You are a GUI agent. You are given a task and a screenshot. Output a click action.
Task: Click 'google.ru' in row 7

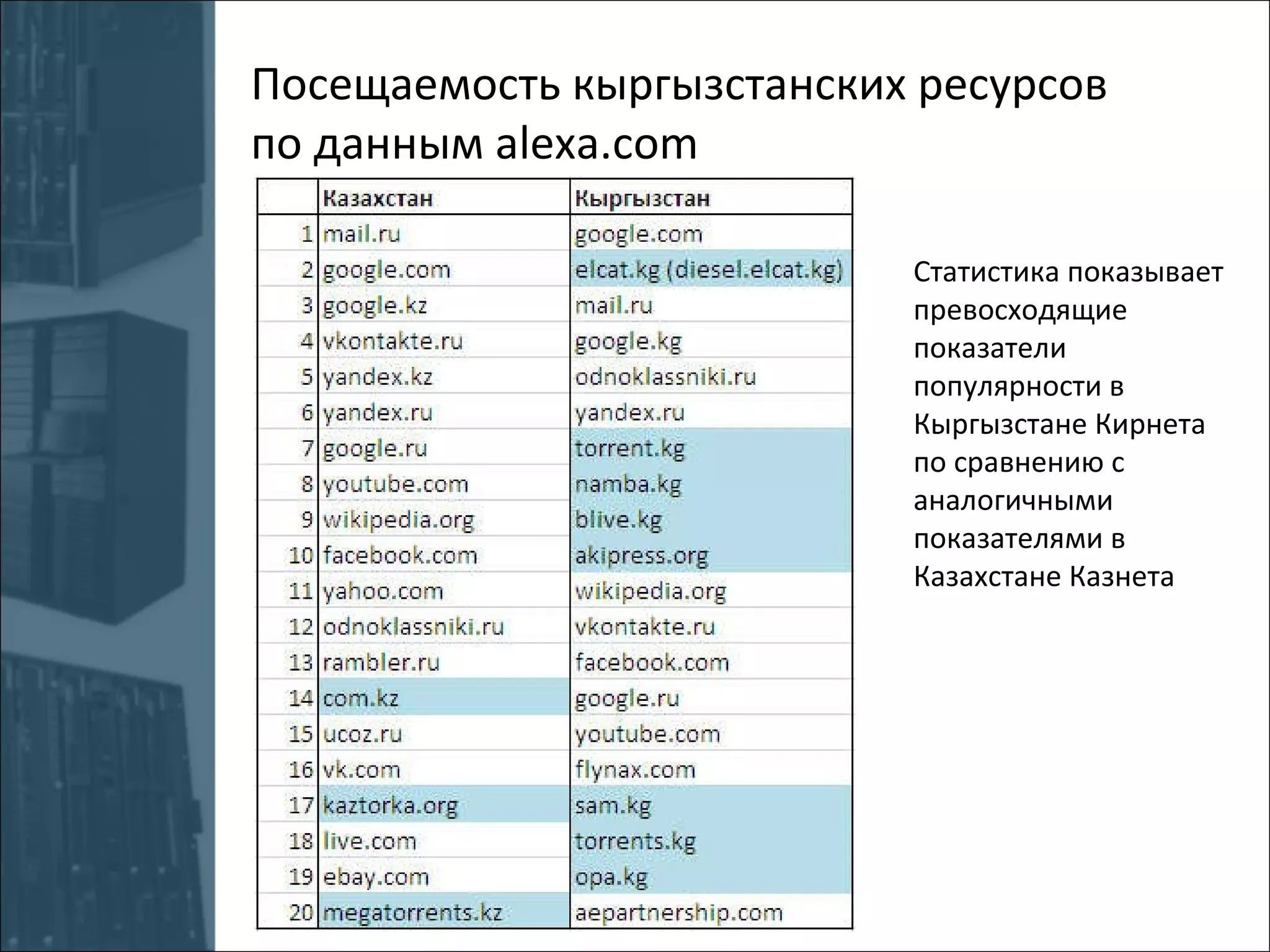[444, 447]
